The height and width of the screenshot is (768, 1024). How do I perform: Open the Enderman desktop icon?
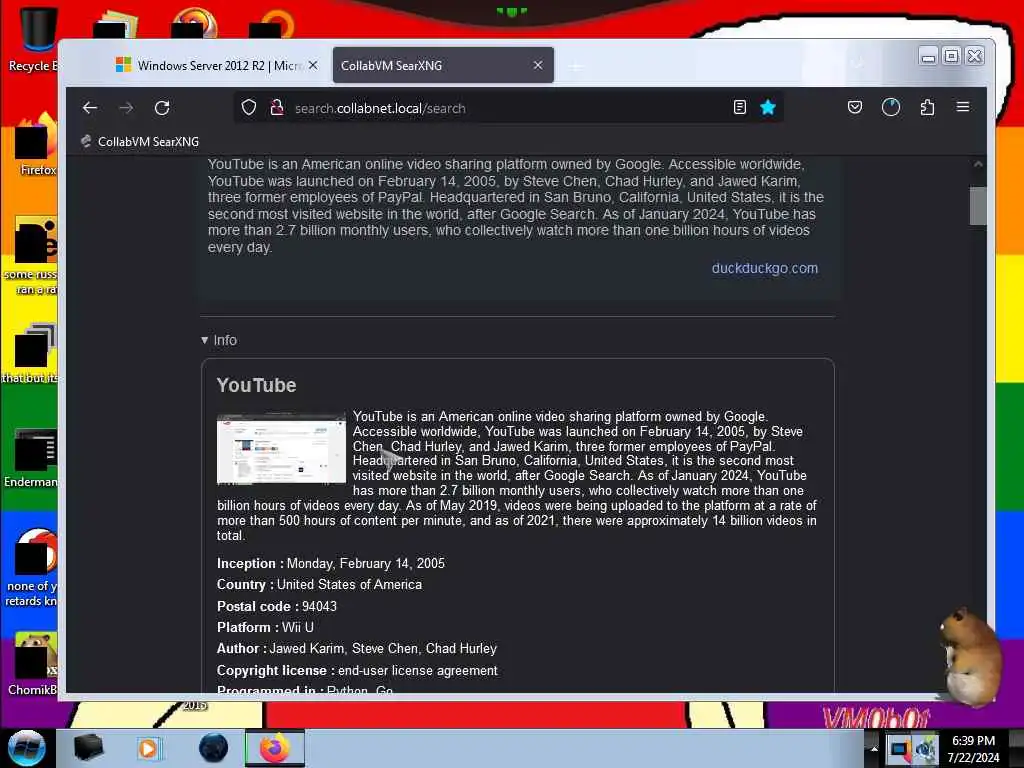click(31, 458)
